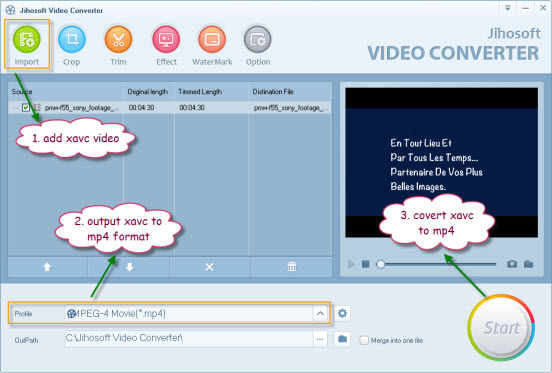The height and width of the screenshot is (373, 552).
Task: Click the preview playback slider handle
Action: tap(380, 264)
